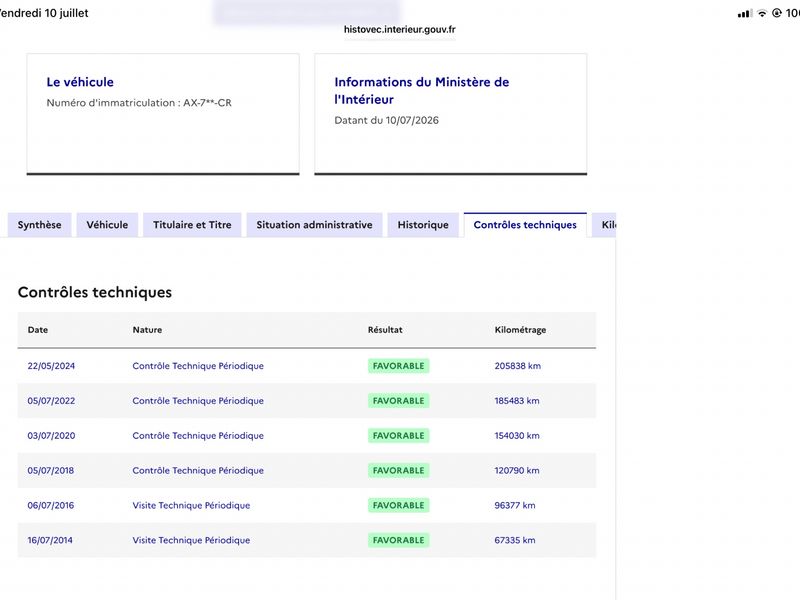Tap the histovec.interieur.gouv.fr address bar
Image resolution: width=800 pixels, height=600 pixels.
pyautogui.click(x=399, y=29)
